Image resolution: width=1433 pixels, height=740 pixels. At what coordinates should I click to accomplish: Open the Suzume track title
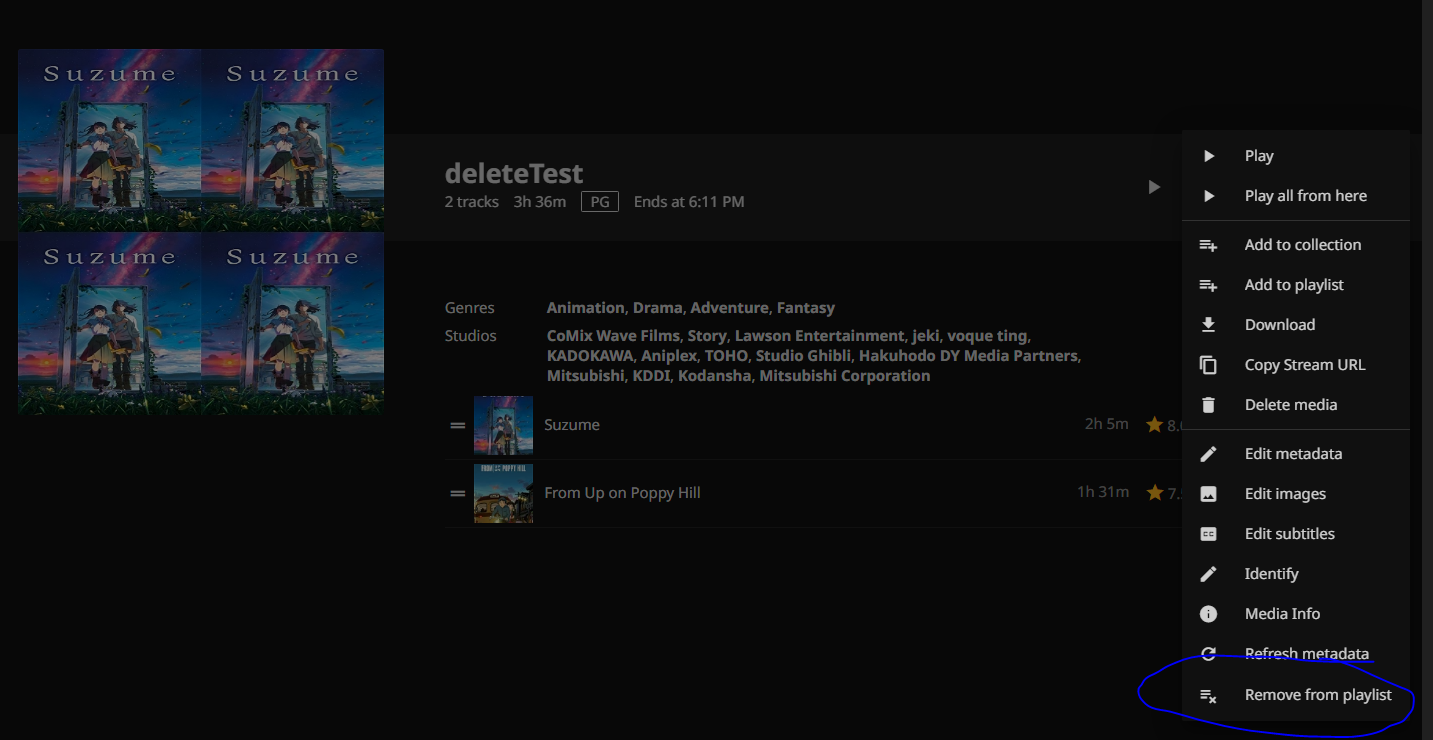click(x=572, y=425)
